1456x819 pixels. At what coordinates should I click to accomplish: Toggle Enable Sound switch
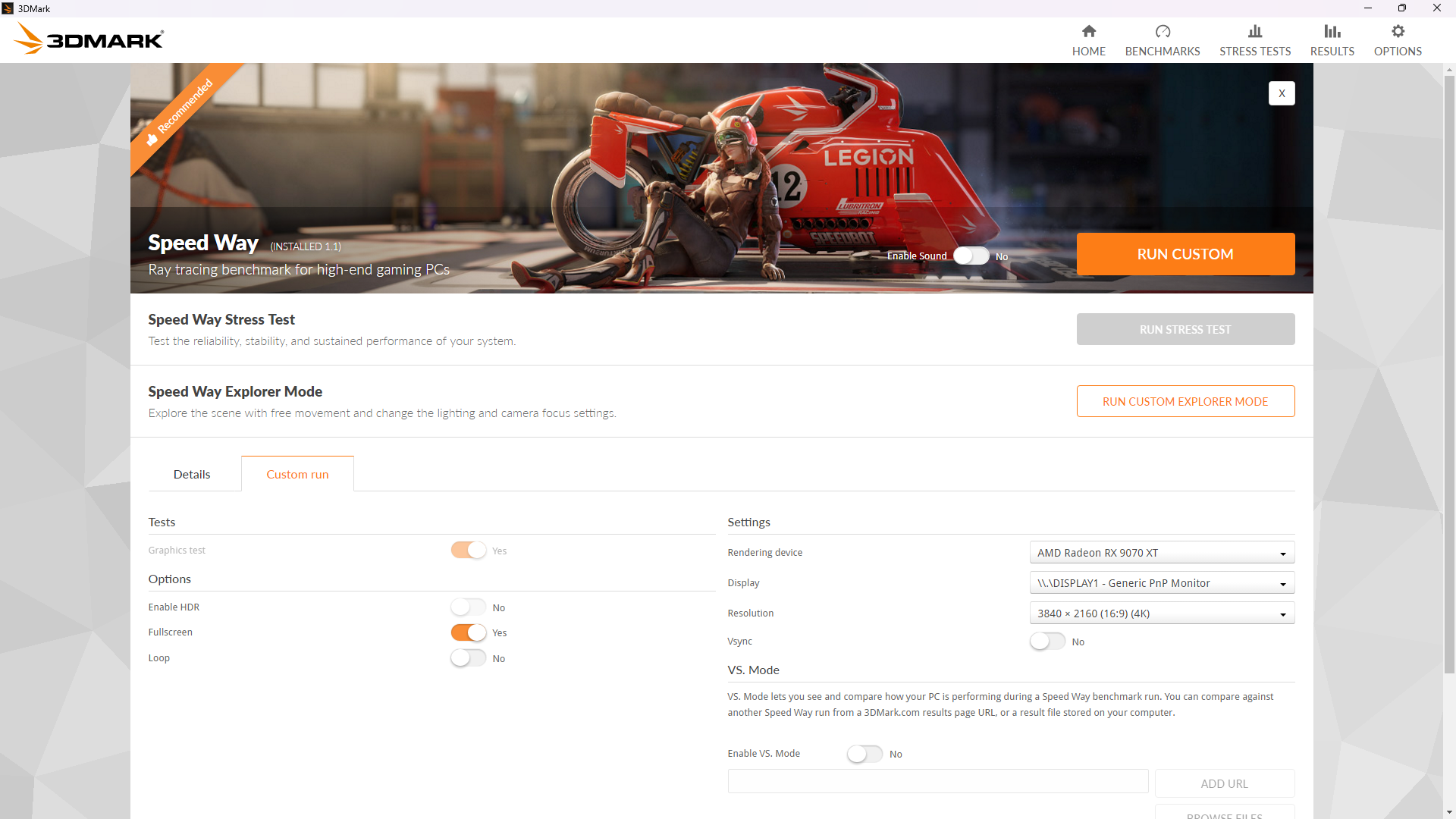point(971,256)
